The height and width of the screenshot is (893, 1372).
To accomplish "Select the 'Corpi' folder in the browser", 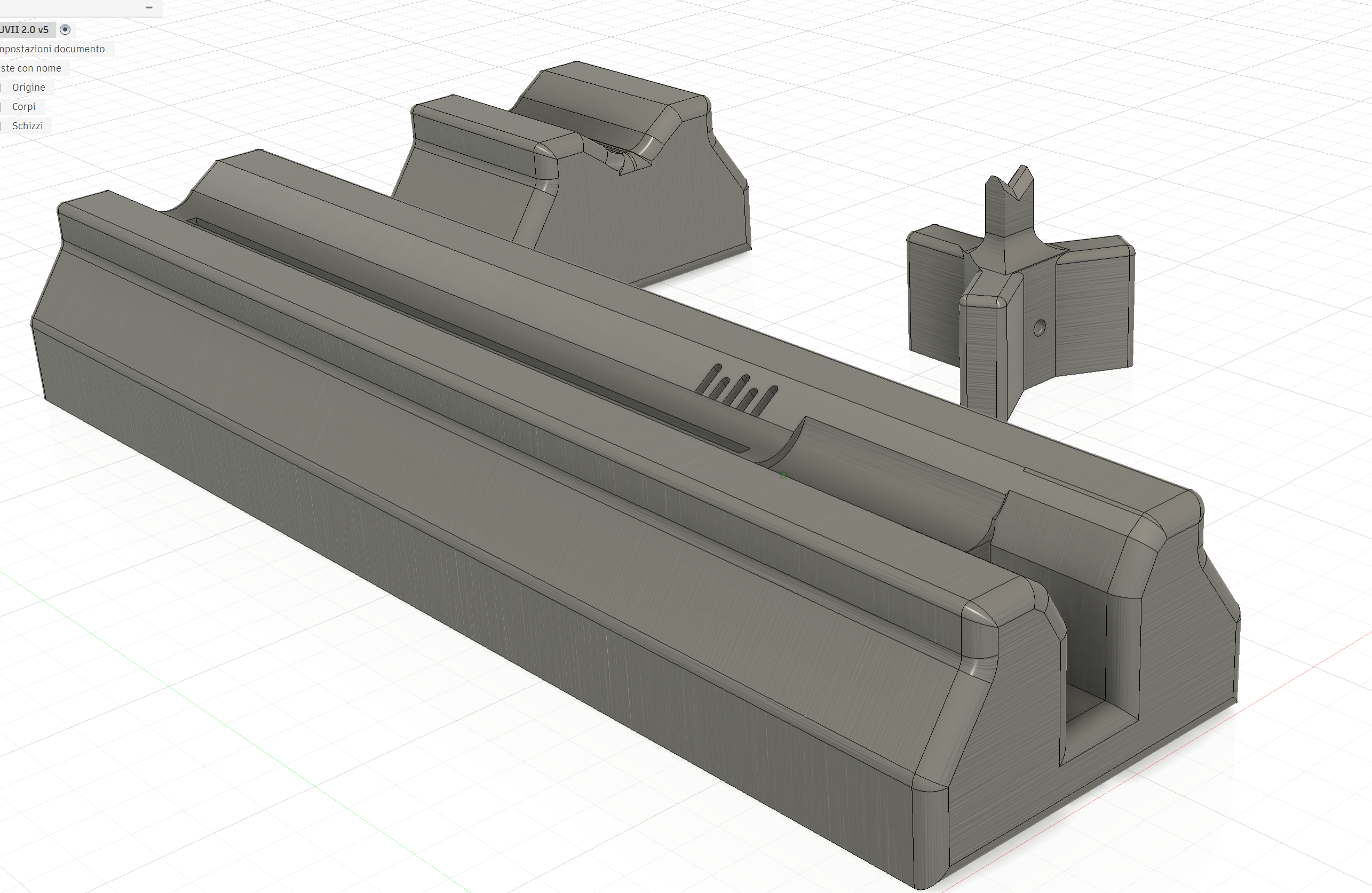I will coord(23,106).
